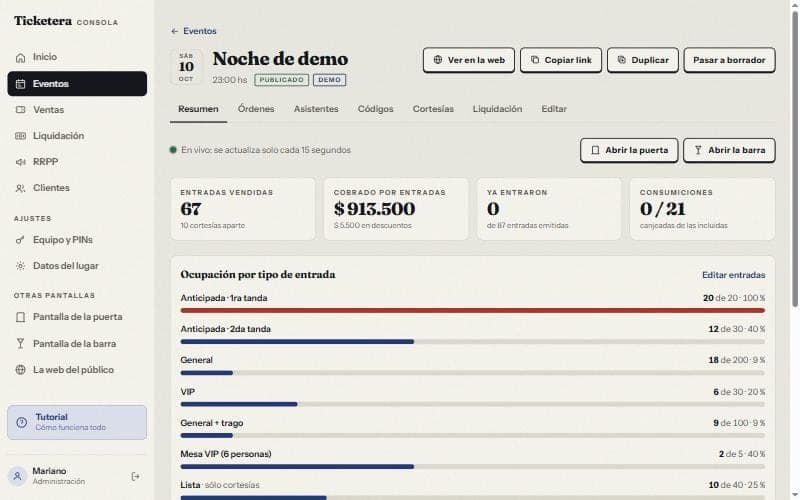
Task: Click the globe icon in Ver en la web
Action: click(438, 60)
